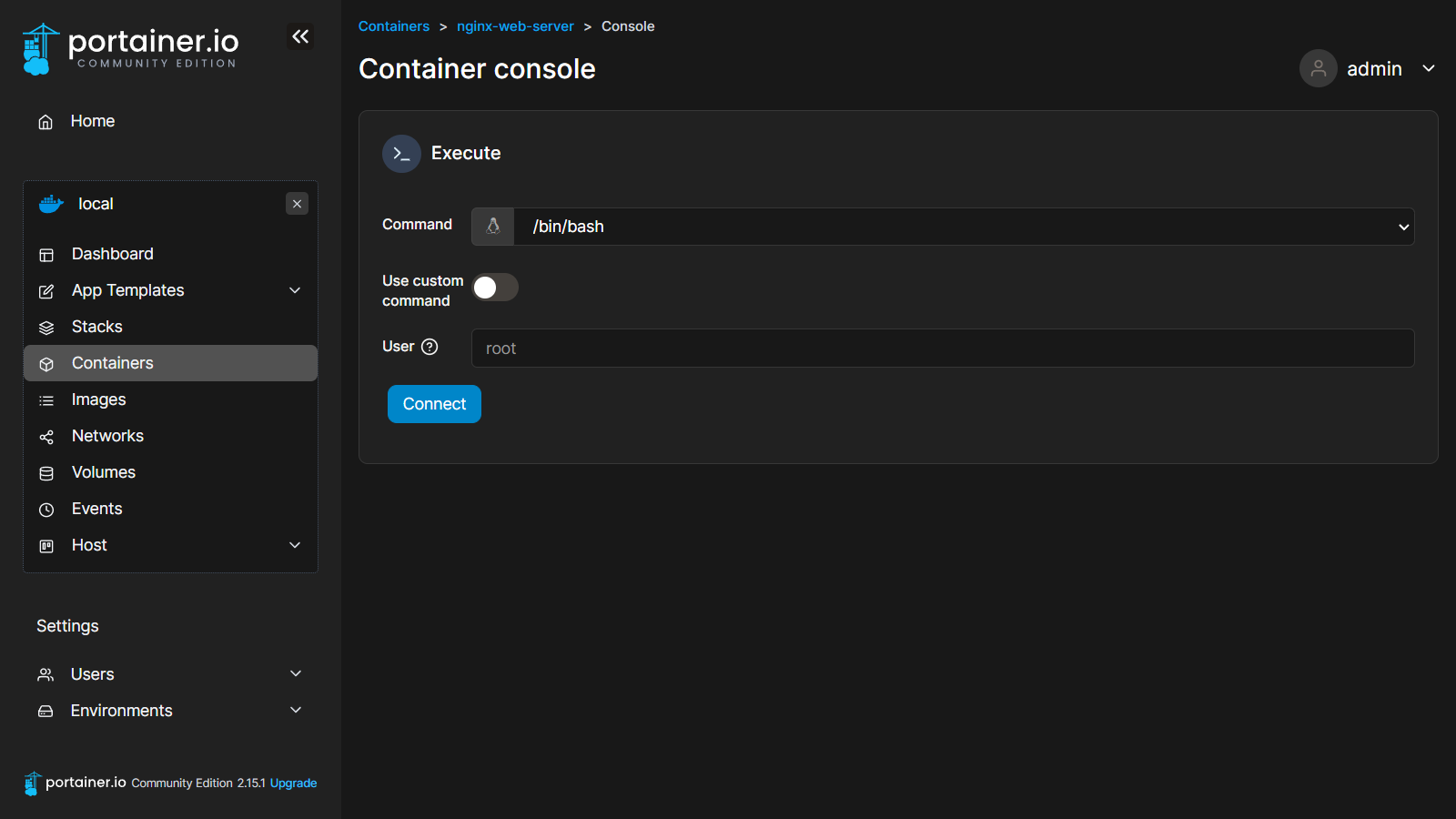Close the local environment with X icon

click(x=297, y=204)
